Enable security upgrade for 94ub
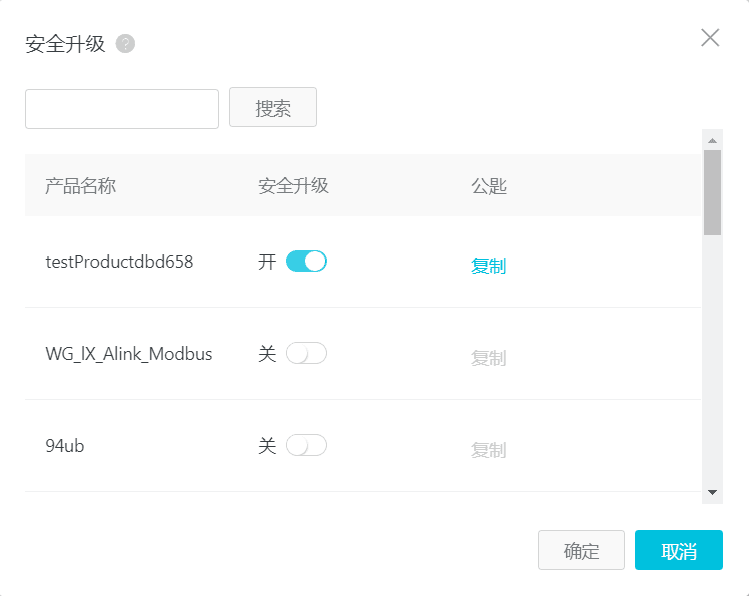The height and width of the screenshot is (596, 749). tap(306, 446)
